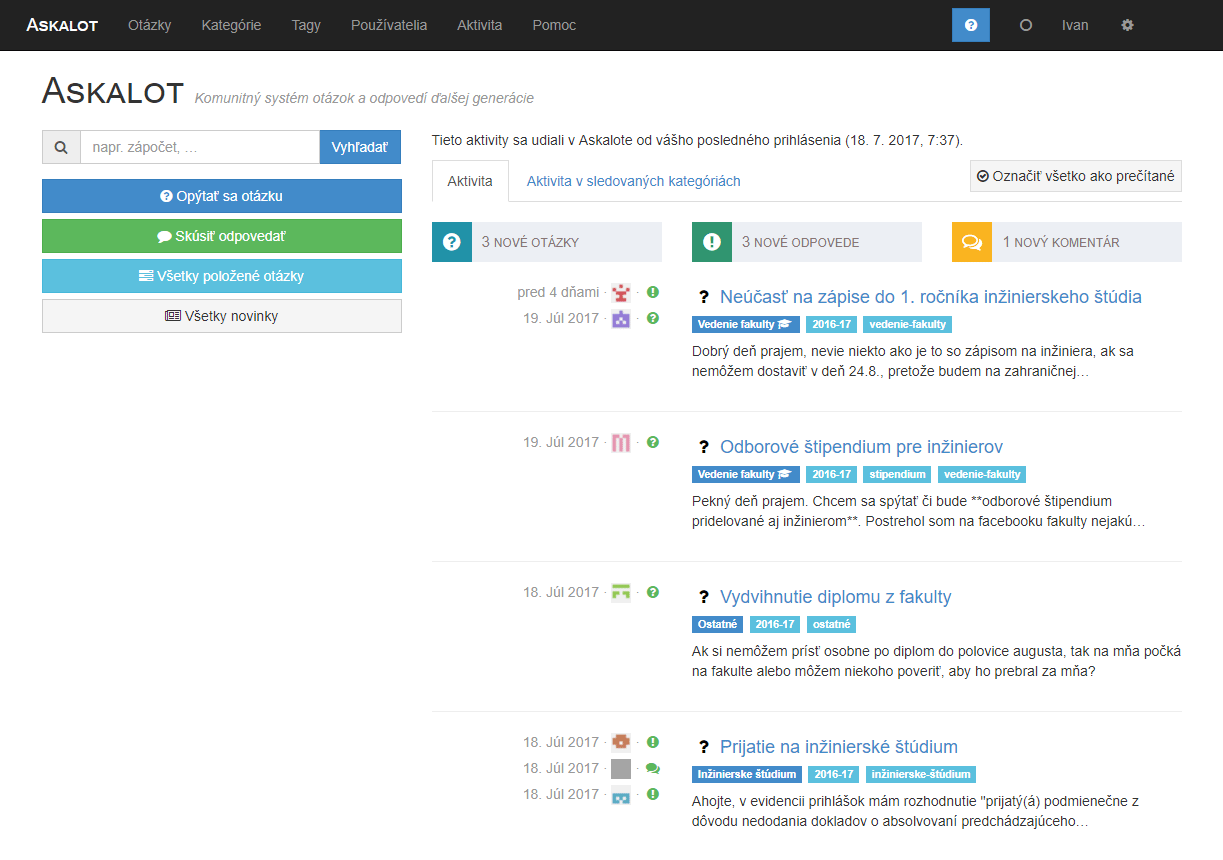Open the Používatelia navigation item
This screenshot has width=1223, height=860.
click(388, 25)
